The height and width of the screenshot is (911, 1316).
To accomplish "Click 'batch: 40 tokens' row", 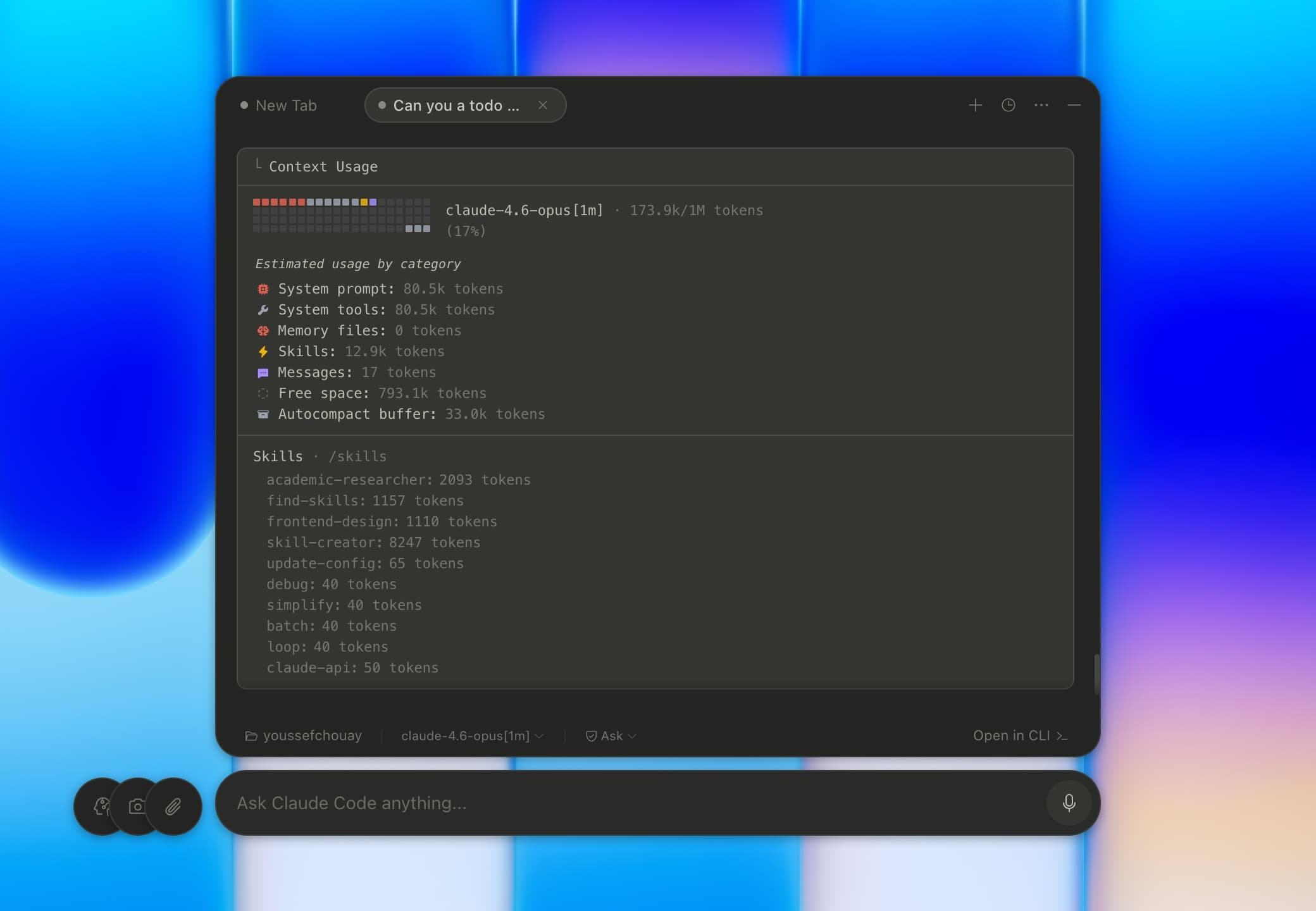I will click(x=332, y=626).
